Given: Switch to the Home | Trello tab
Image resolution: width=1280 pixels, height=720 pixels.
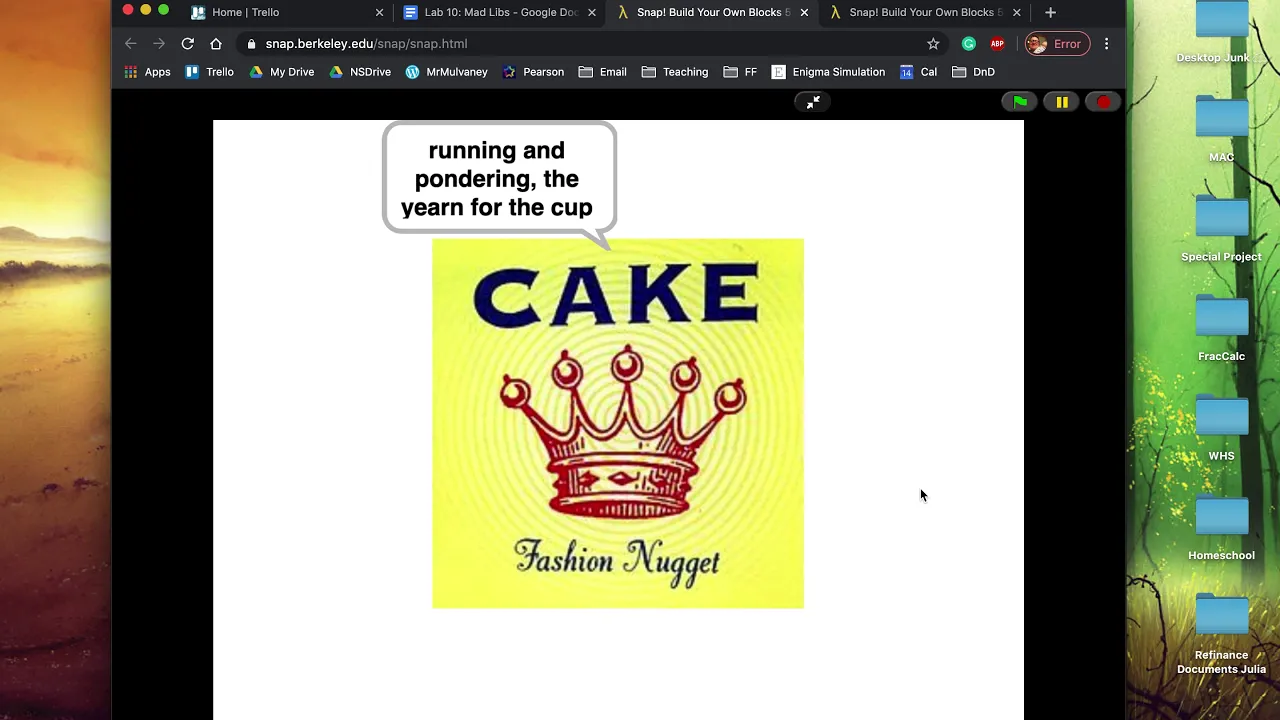Looking at the screenshot, I should (288, 12).
